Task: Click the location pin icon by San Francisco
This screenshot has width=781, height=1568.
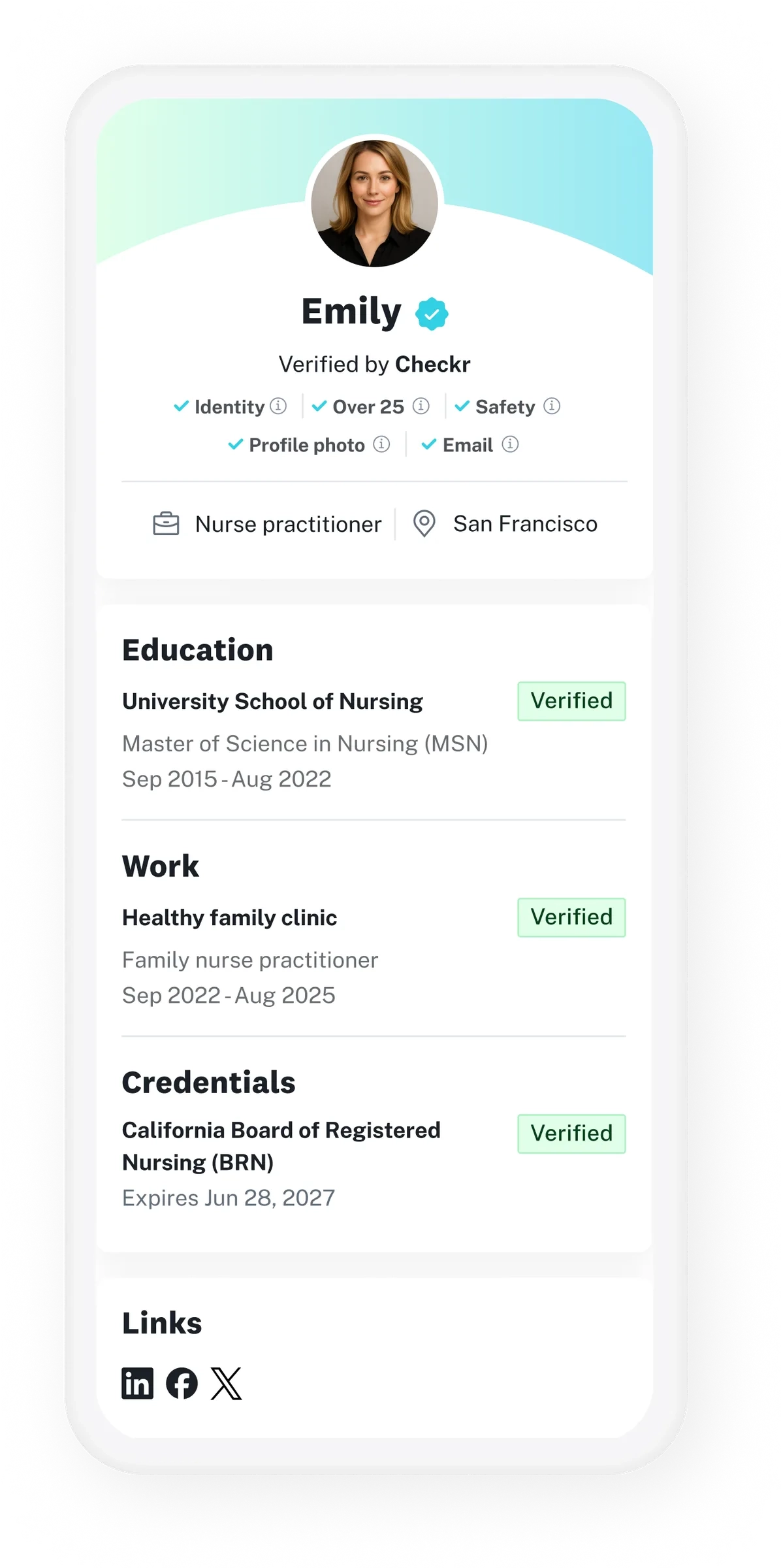Action: click(424, 524)
